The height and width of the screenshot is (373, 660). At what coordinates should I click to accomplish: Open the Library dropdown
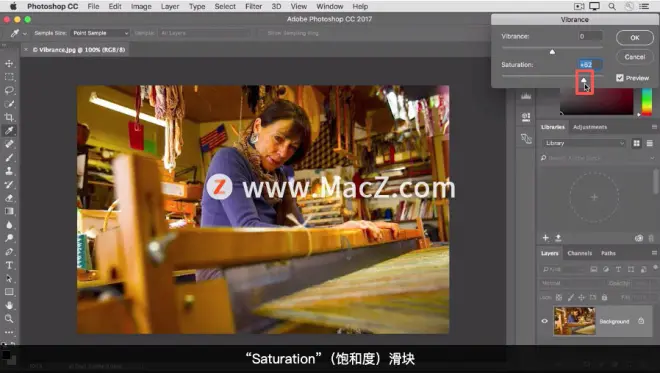point(584,143)
